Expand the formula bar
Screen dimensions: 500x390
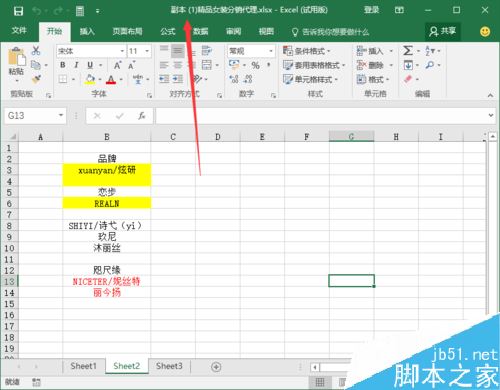click(x=491, y=115)
